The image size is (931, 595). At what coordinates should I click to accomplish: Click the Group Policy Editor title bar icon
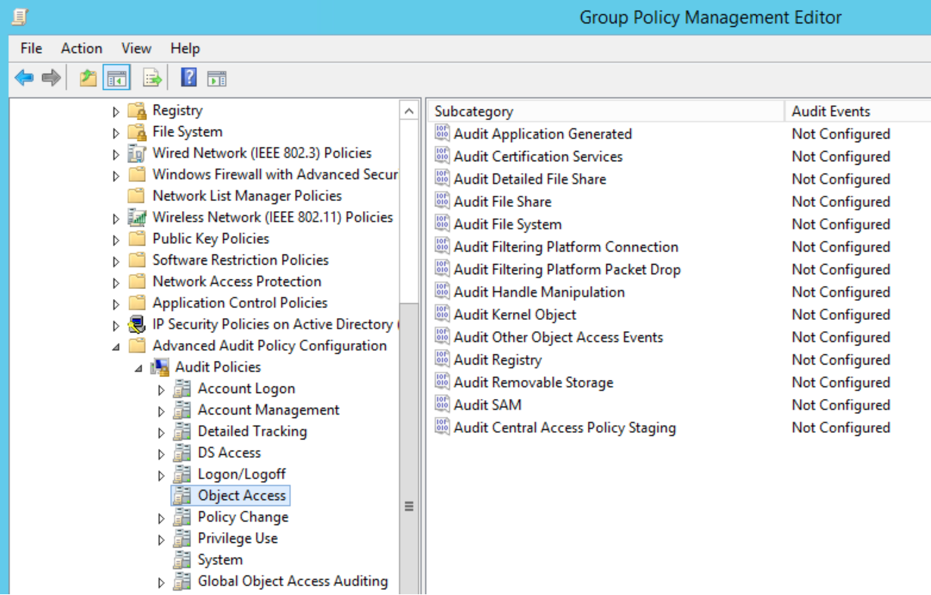click(x=20, y=17)
